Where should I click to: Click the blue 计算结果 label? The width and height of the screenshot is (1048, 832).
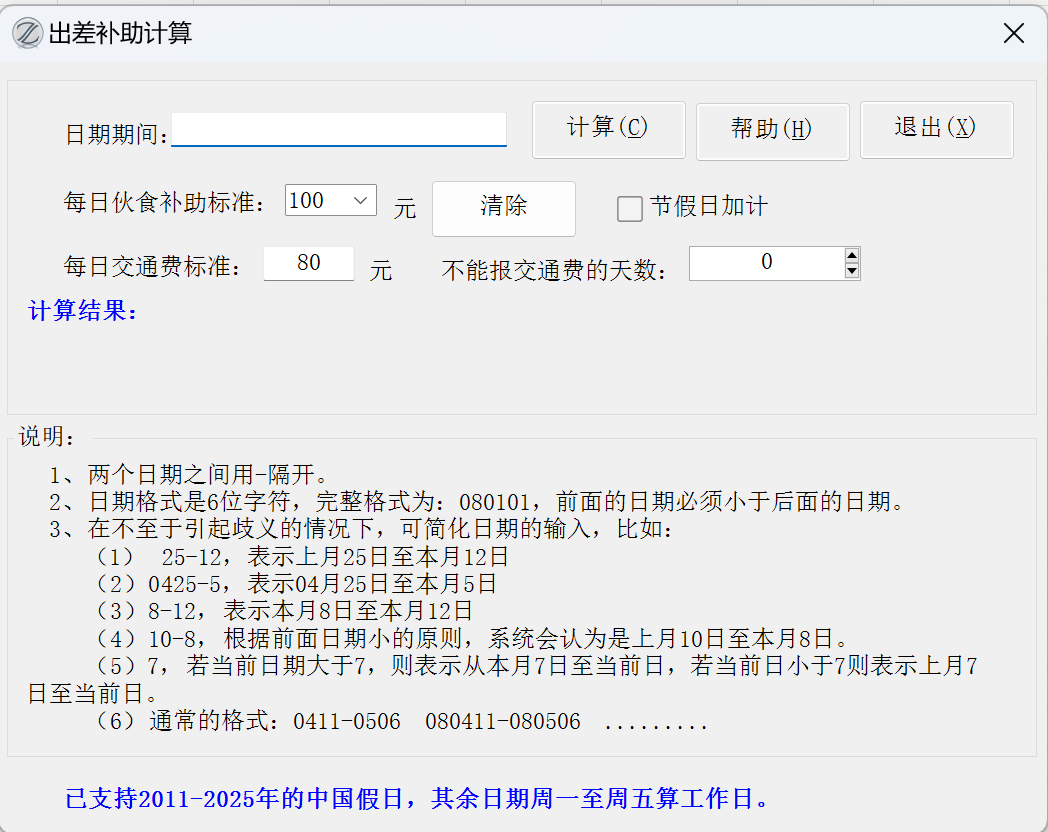[x=84, y=311]
